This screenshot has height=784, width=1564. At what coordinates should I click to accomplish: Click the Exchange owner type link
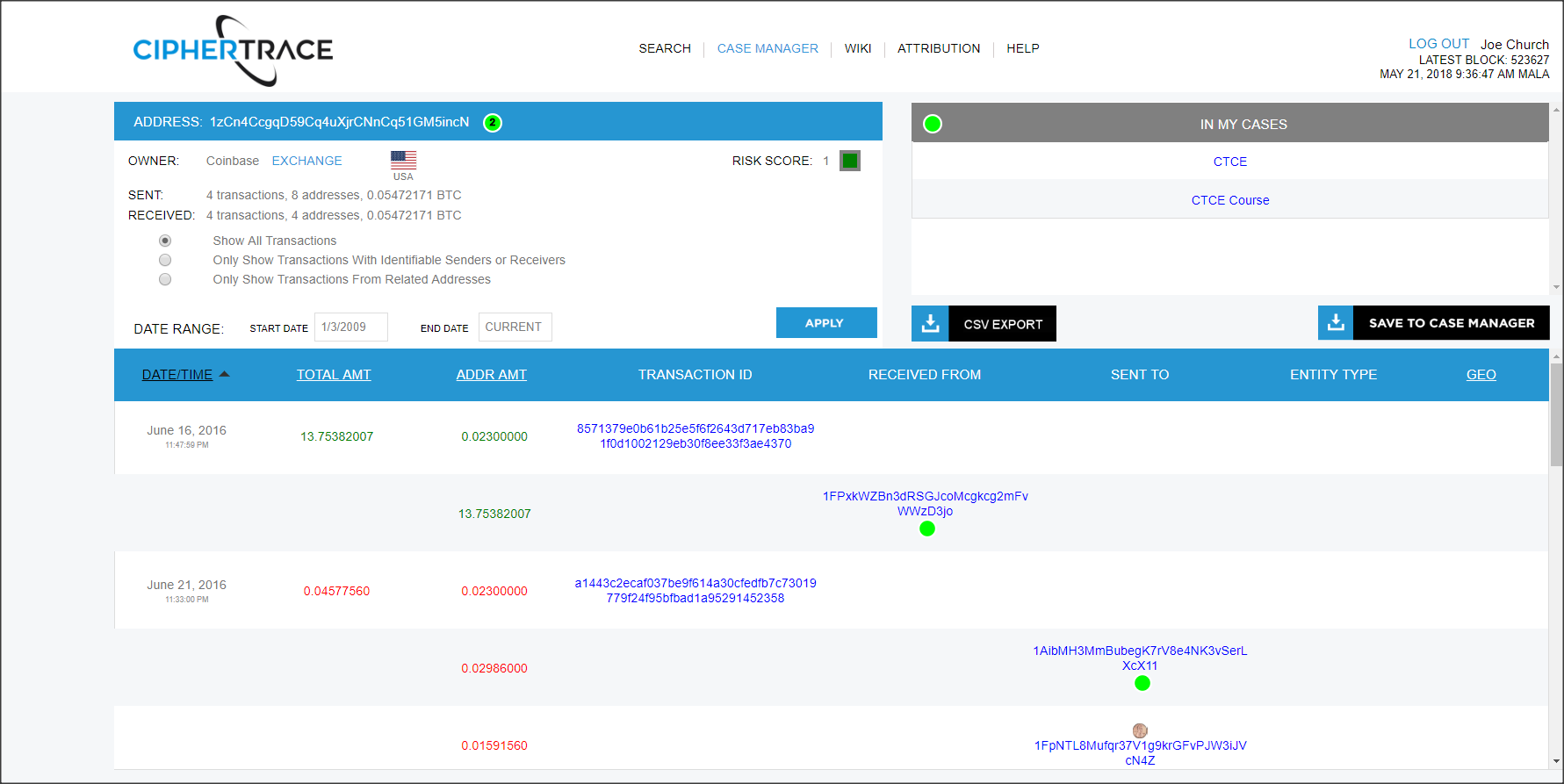click(x=306, y=161)
